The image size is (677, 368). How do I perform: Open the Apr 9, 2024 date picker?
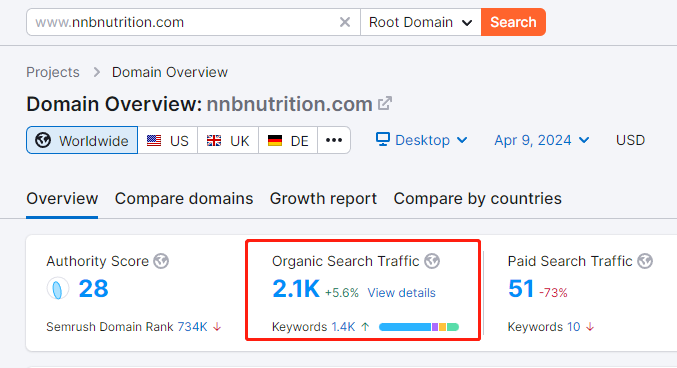[x=542, y=140]
